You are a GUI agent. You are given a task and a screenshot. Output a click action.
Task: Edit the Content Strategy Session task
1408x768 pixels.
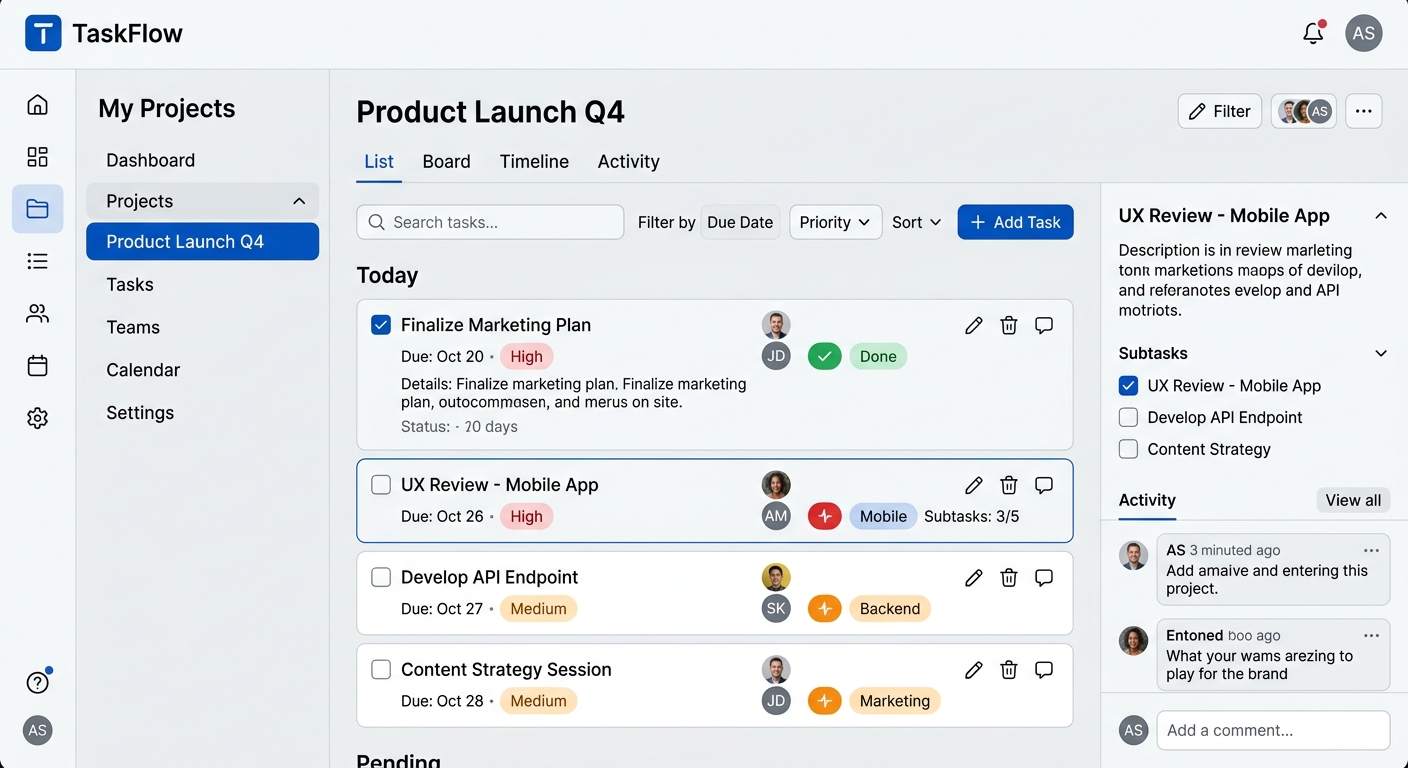(x=973, y=670)
